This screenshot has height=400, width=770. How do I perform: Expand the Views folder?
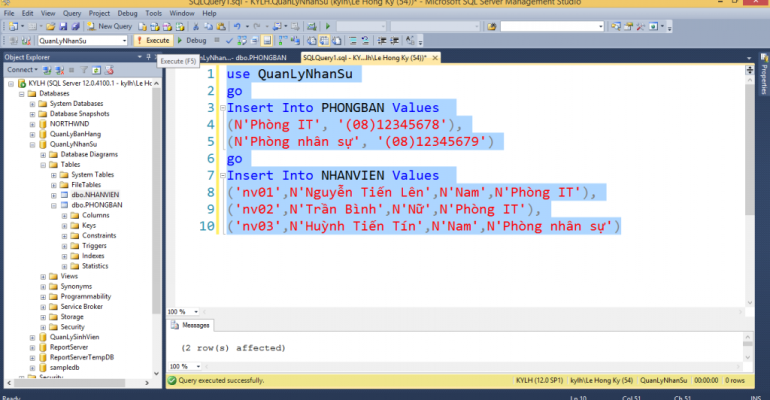(x=43, y=276)
